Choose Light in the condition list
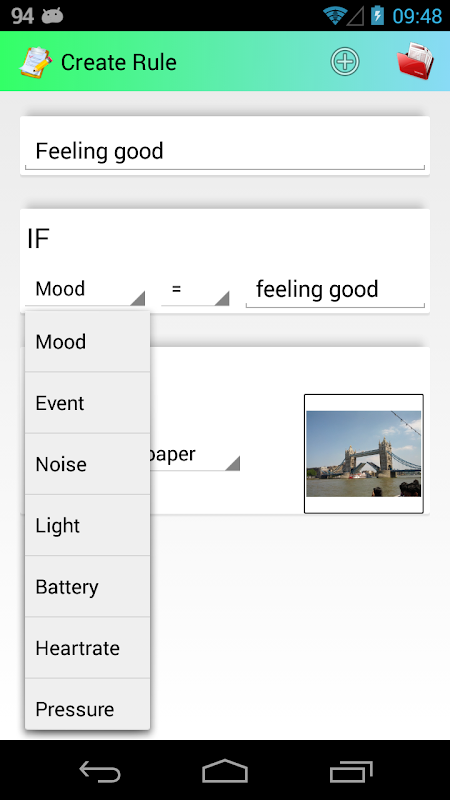The height and width of the screenshot is (800, 450). [x=87, y=526]
